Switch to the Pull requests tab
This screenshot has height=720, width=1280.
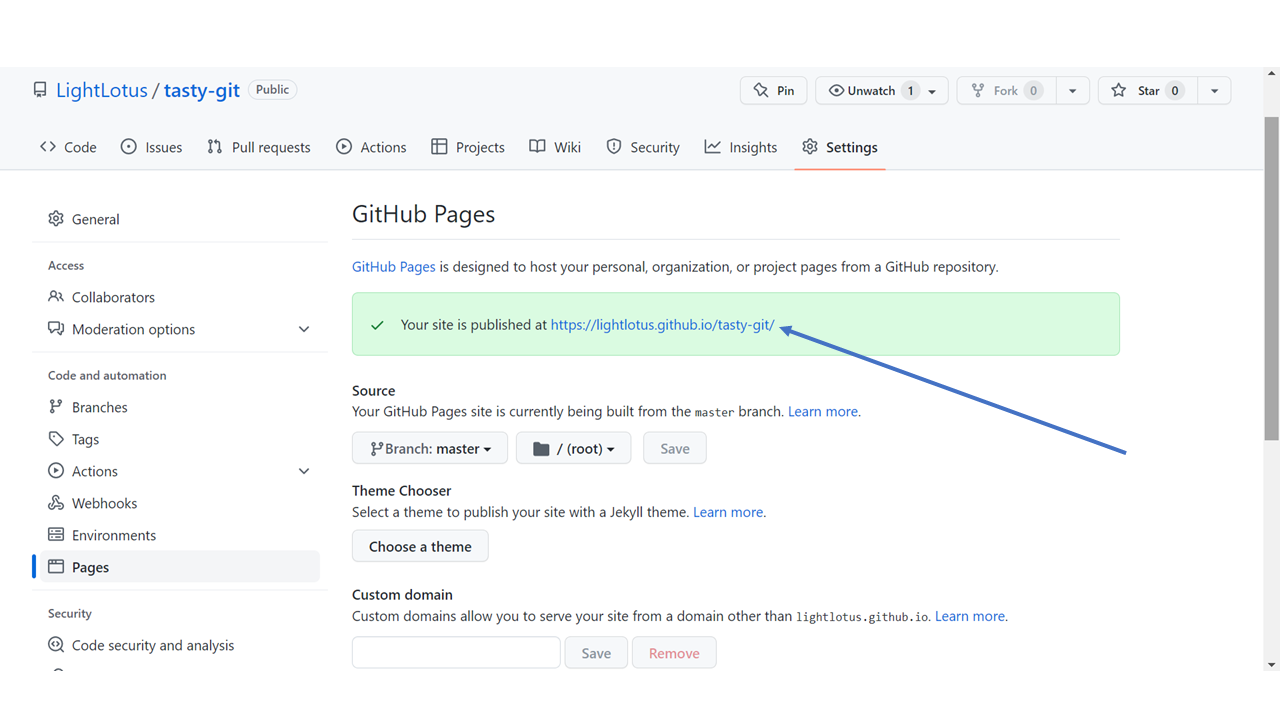[x=259, y=147]
